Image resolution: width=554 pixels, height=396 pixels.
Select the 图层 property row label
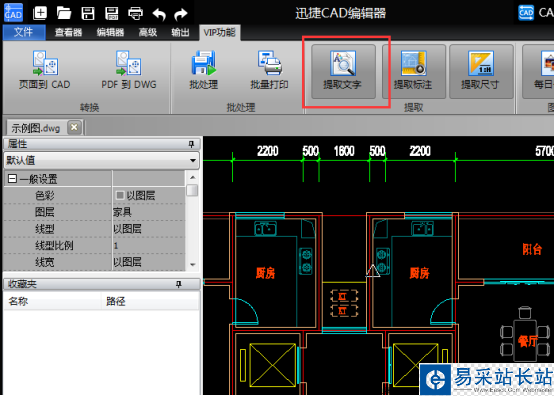click(45, 212)
